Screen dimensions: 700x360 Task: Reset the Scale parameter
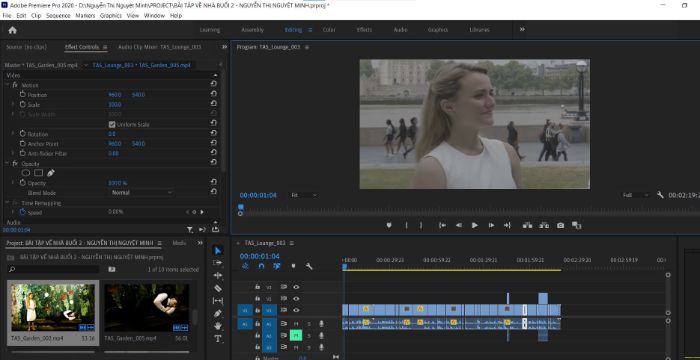214,105
